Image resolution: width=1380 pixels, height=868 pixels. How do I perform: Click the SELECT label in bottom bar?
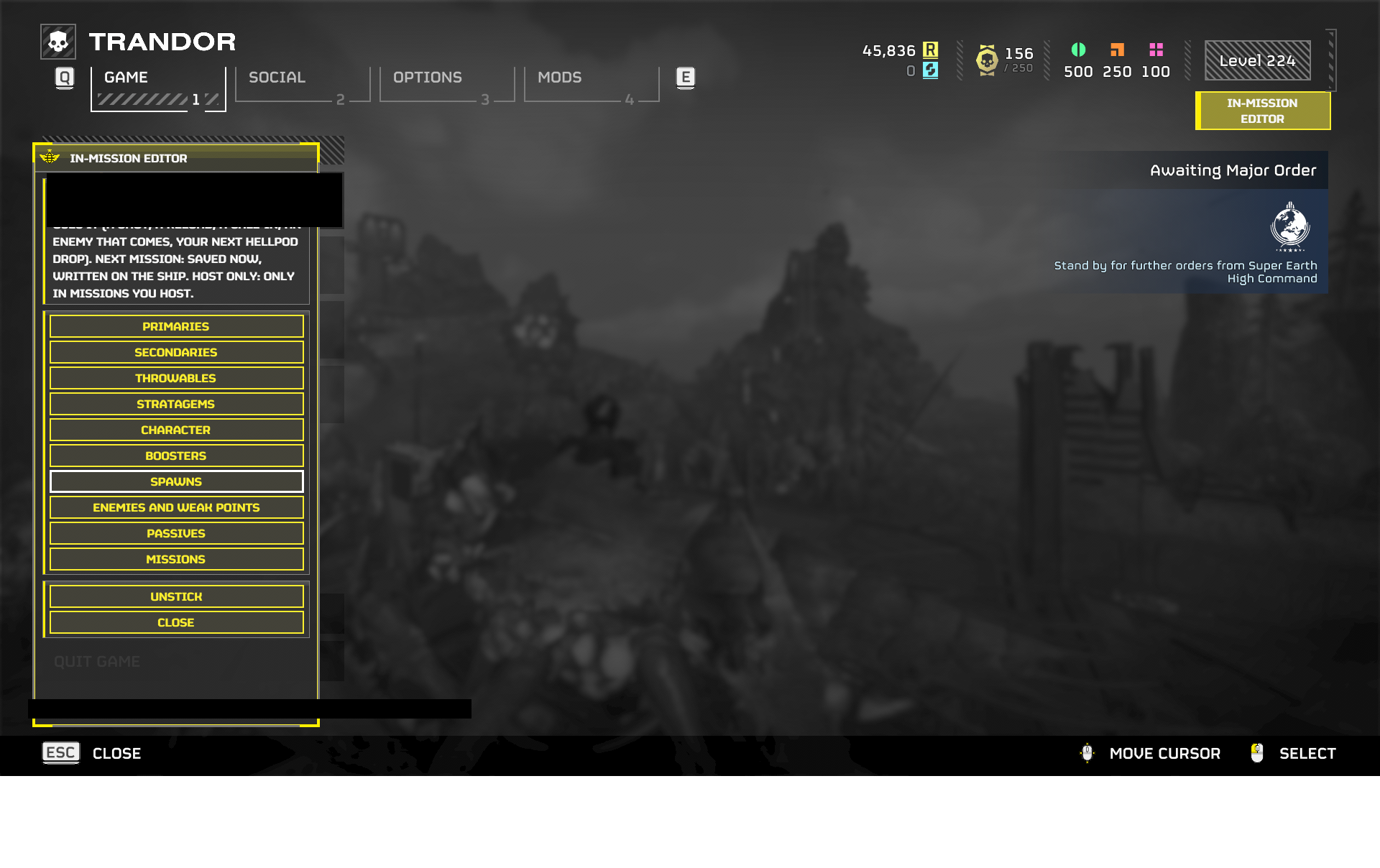(x=1307, y=753)
